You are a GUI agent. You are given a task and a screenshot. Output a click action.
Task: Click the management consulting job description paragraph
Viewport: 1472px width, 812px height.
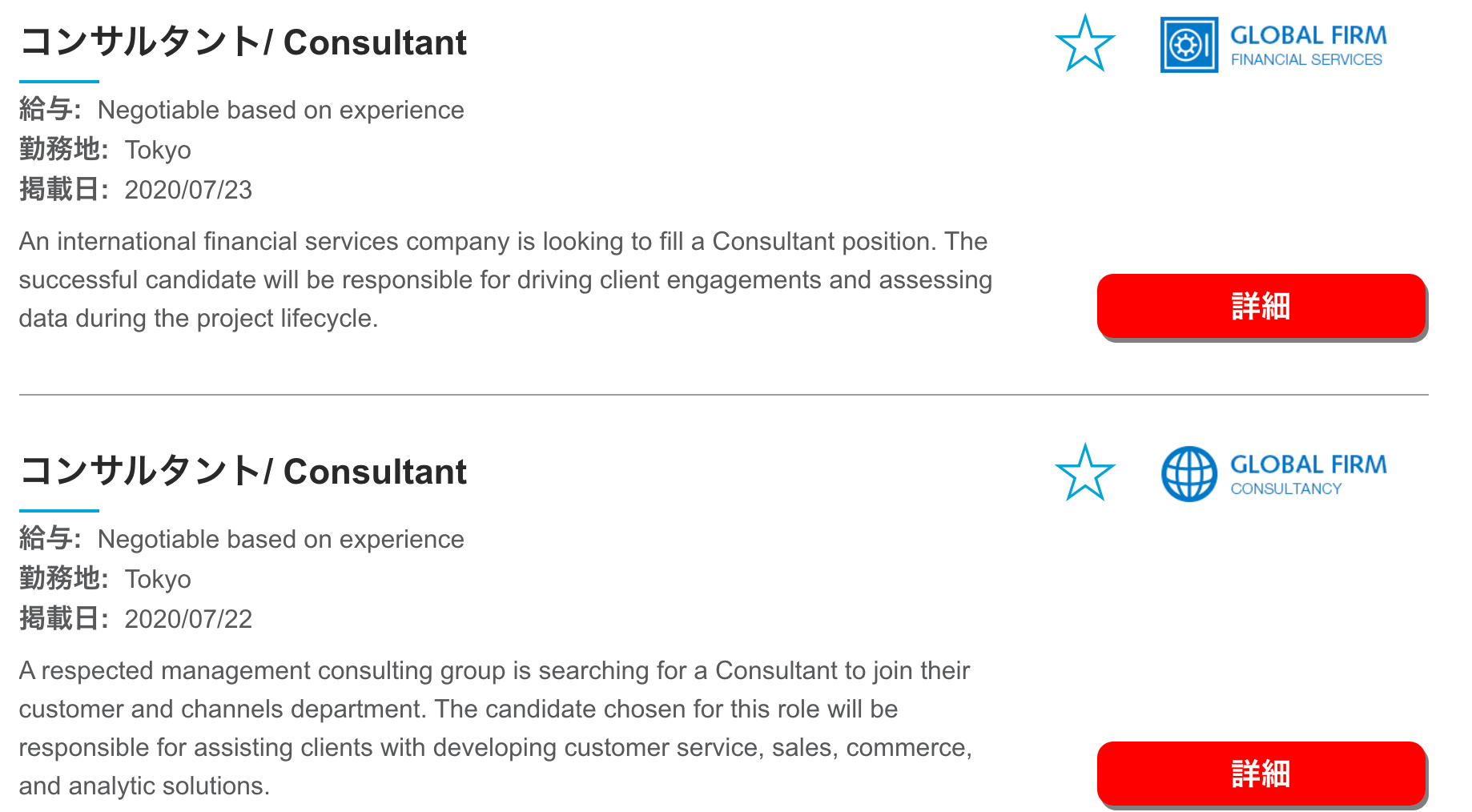pos(495,728)
